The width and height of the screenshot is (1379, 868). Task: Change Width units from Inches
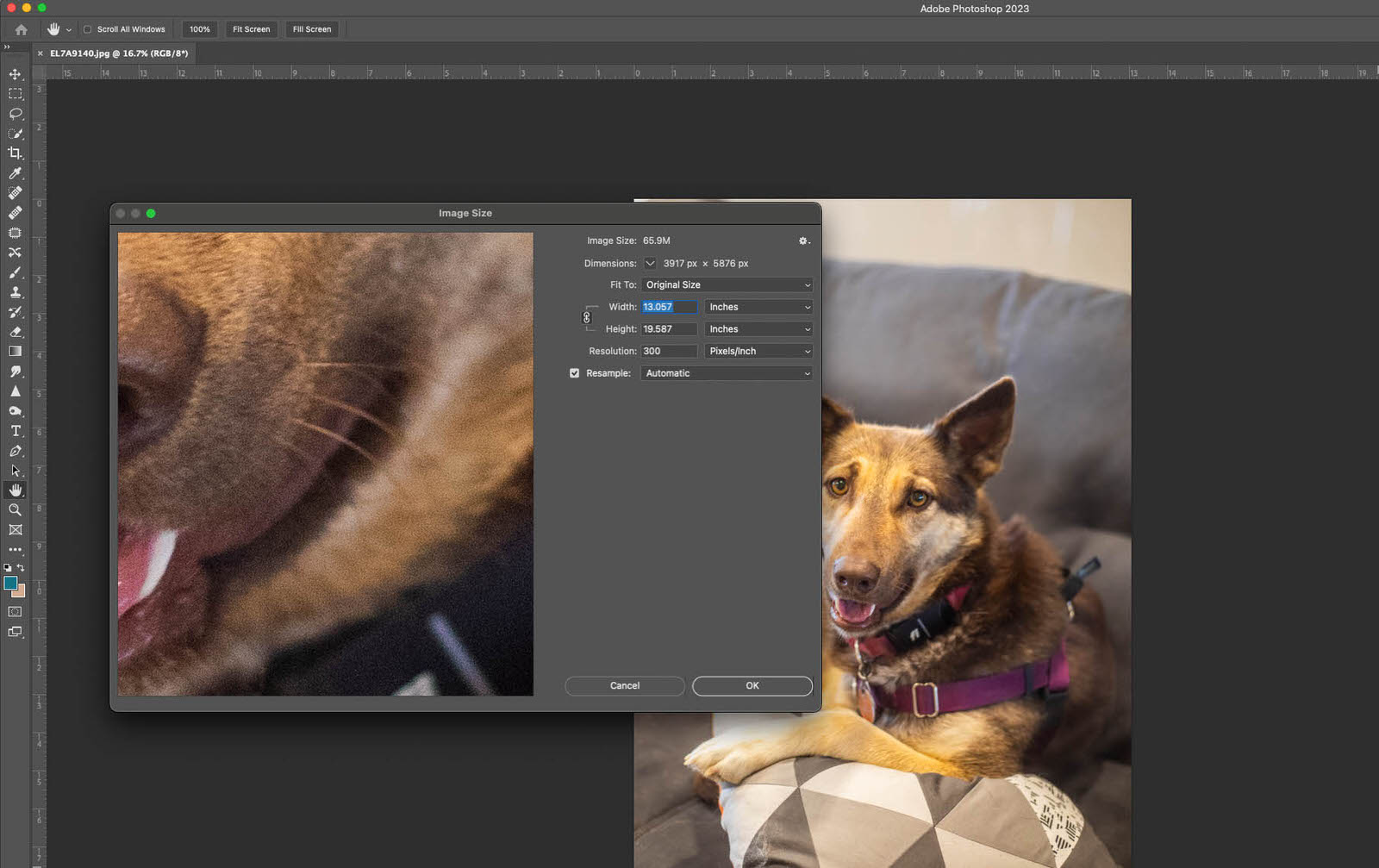click(758, 306)
